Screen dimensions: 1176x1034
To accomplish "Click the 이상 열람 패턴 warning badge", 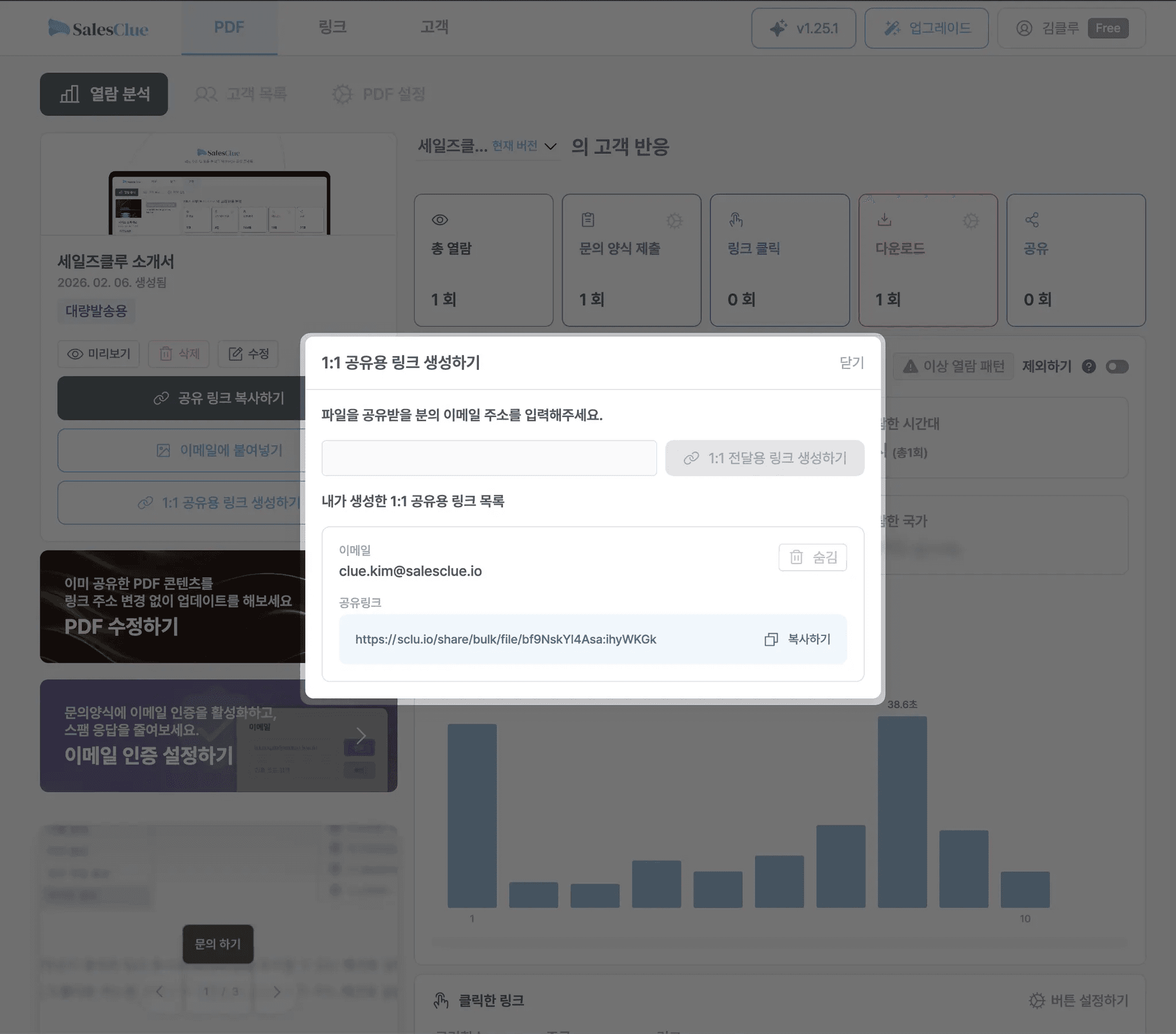I will 953,366.
